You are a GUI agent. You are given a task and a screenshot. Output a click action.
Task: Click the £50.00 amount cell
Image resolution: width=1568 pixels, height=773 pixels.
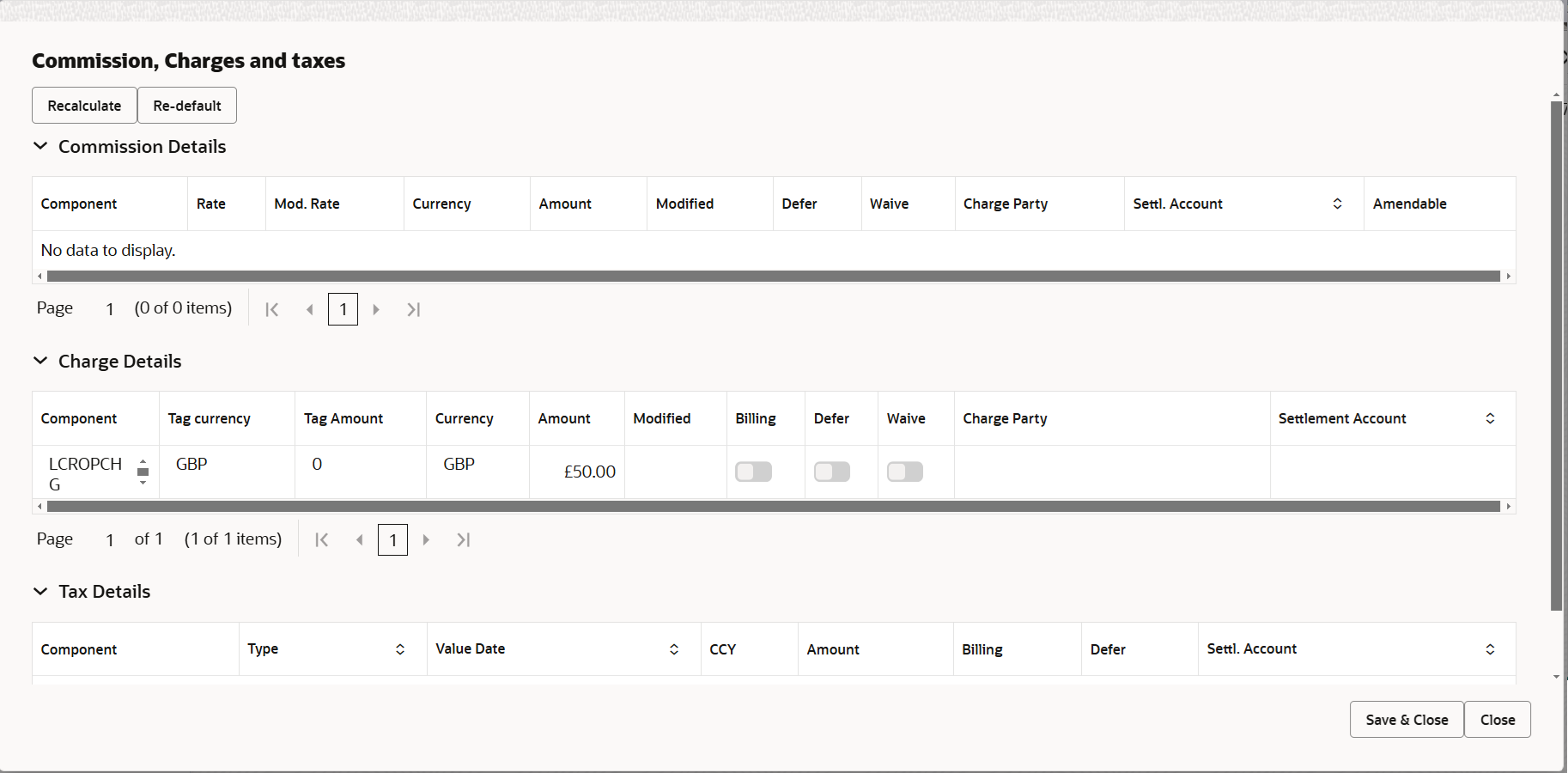pyautogui.click(x=576, y=472)
